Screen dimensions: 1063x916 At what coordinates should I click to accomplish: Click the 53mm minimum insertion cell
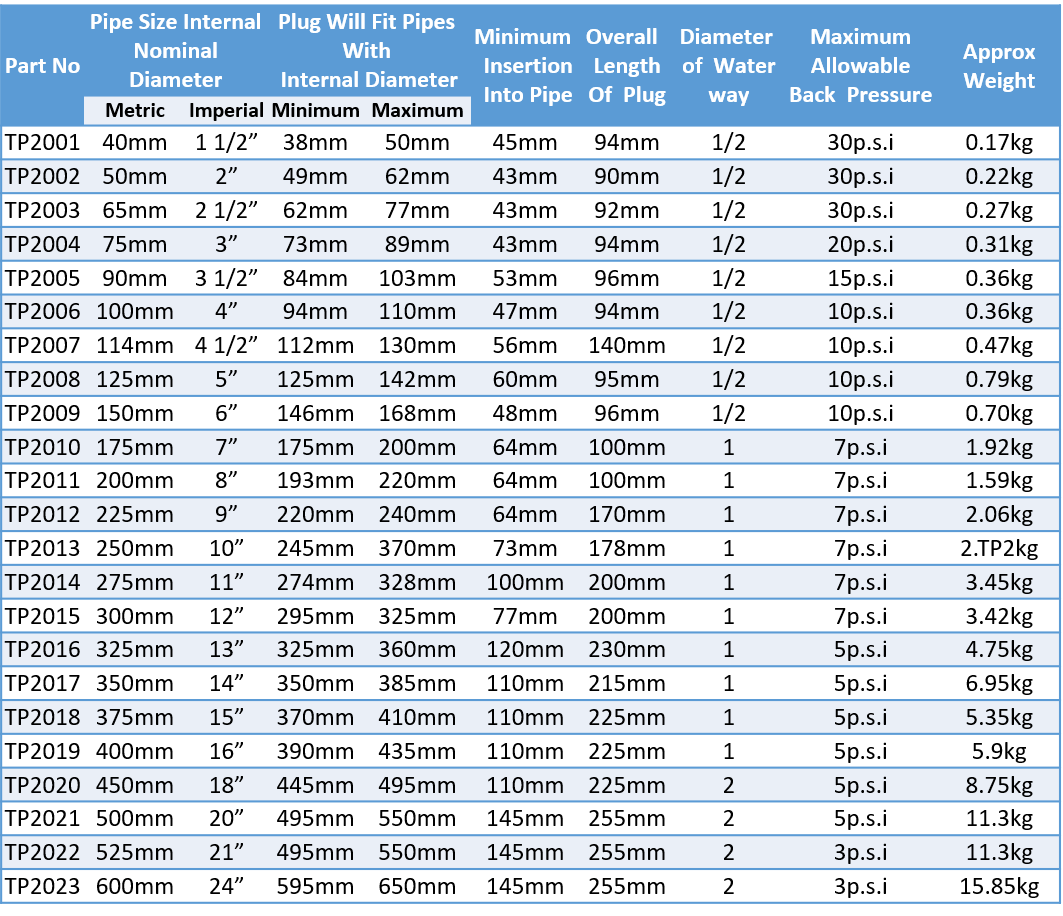[525, 278]
